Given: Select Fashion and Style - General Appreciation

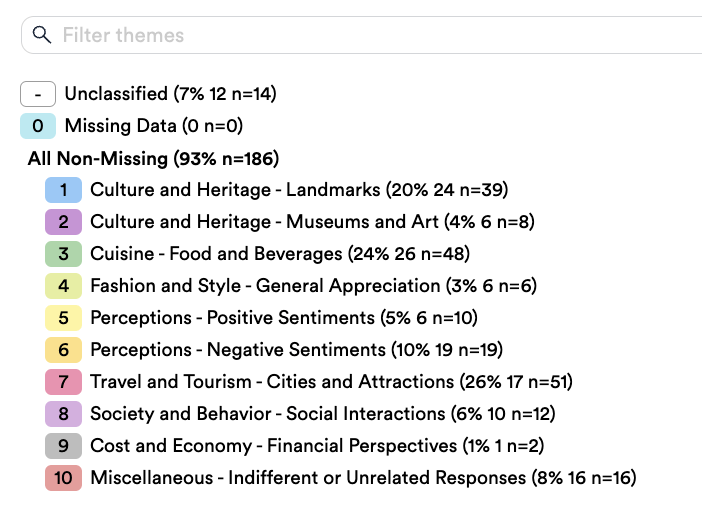Looking at the screenshot, I should (x=313, y=286).
